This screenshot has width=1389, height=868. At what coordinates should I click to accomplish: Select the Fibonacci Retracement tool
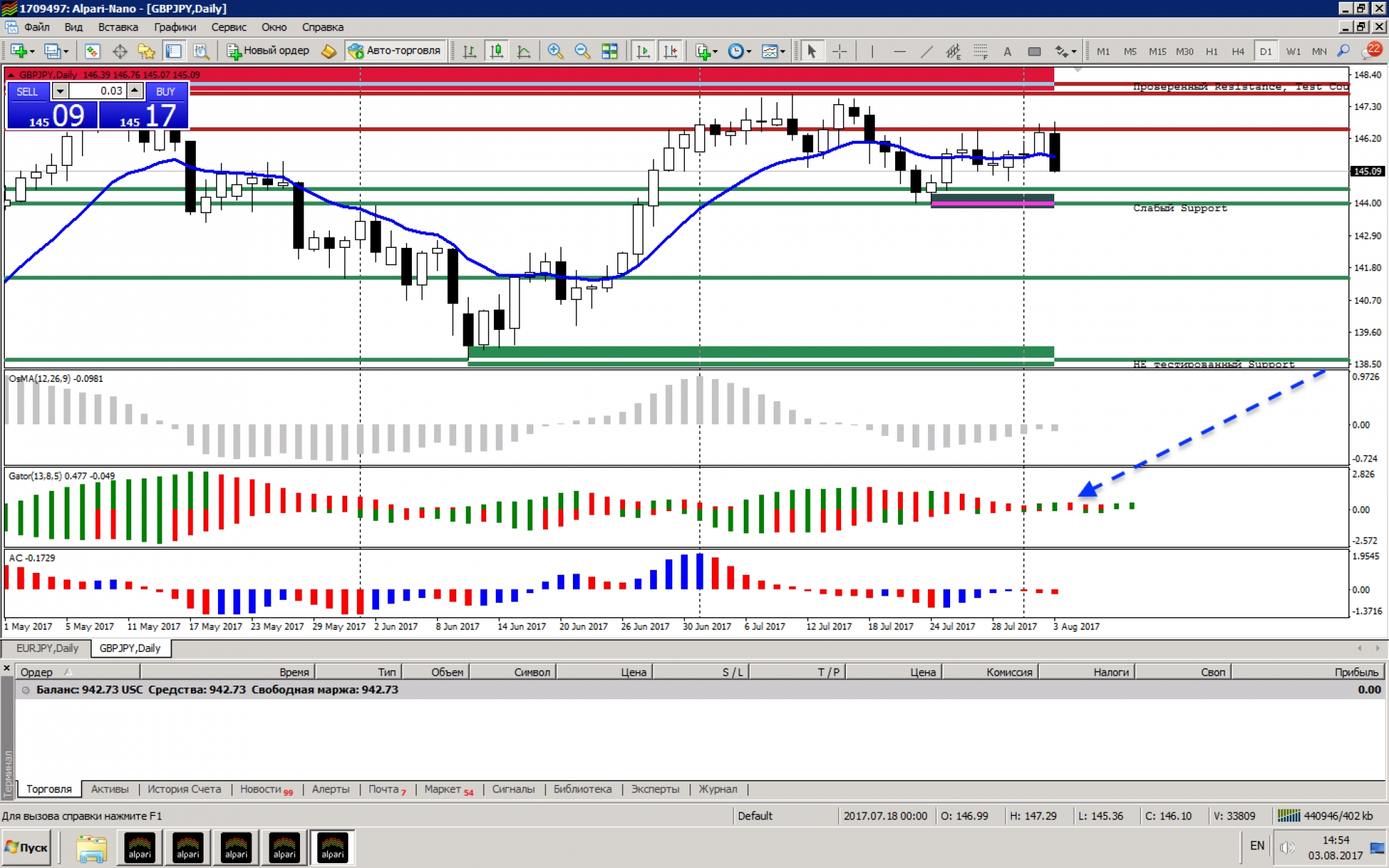pyautogui.click(x=981, y=51)
